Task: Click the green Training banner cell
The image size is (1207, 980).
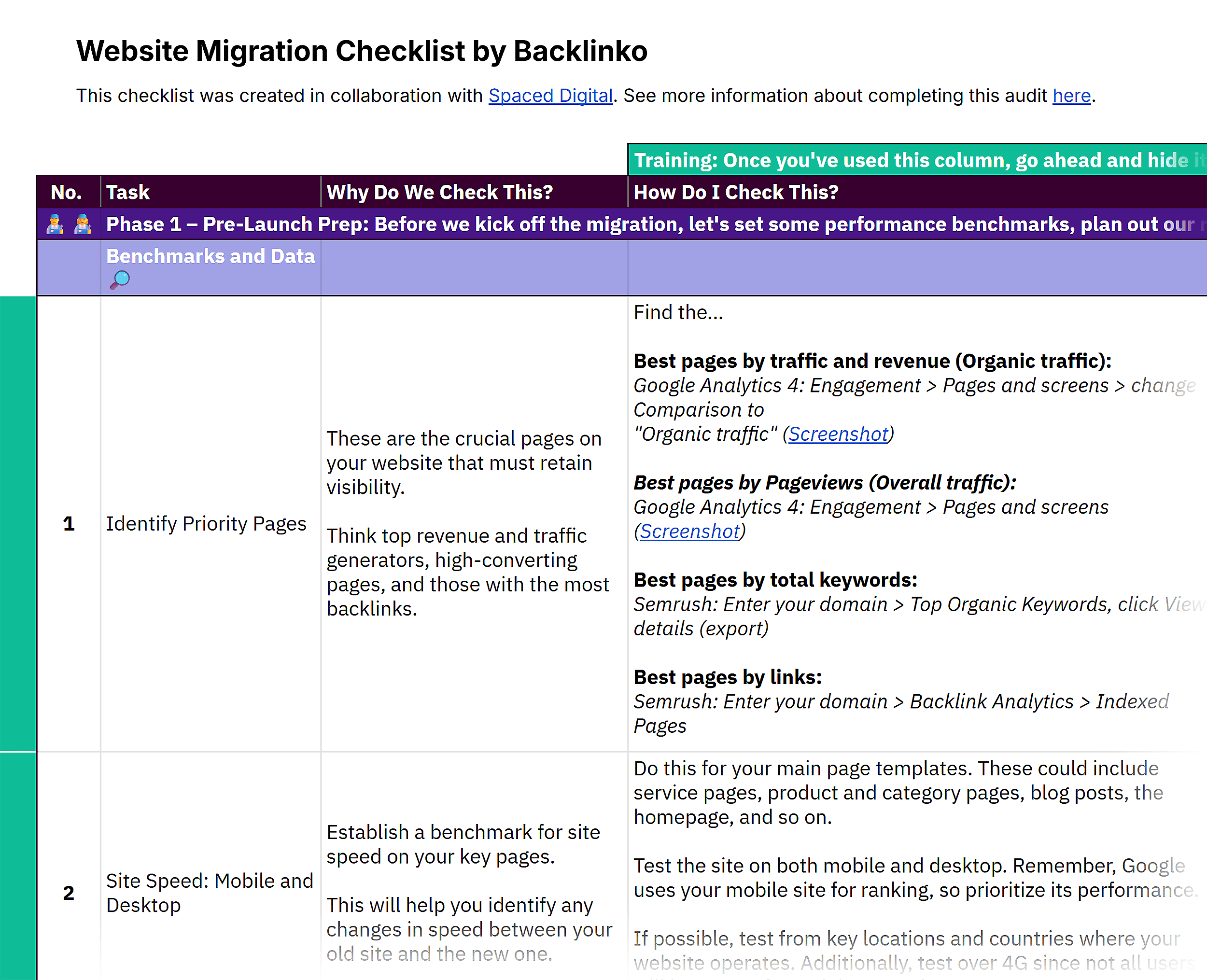Action: [917, 160]
